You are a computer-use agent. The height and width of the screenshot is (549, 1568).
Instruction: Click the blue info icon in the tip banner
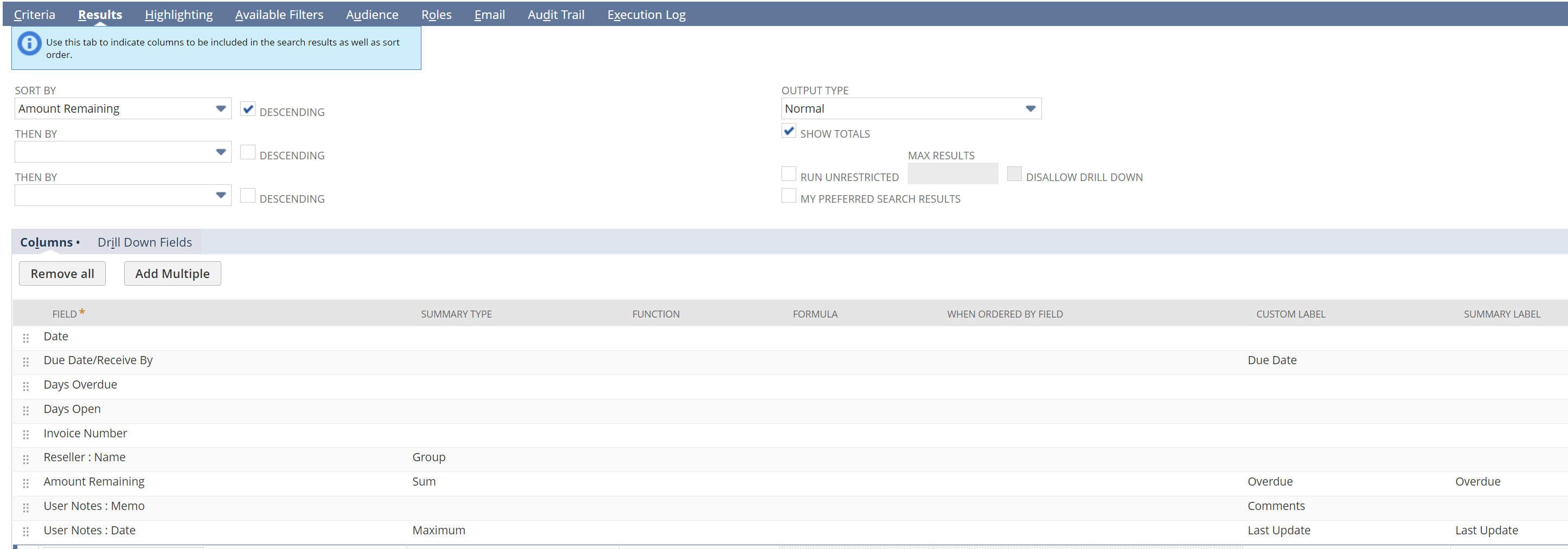coord(29,44)
